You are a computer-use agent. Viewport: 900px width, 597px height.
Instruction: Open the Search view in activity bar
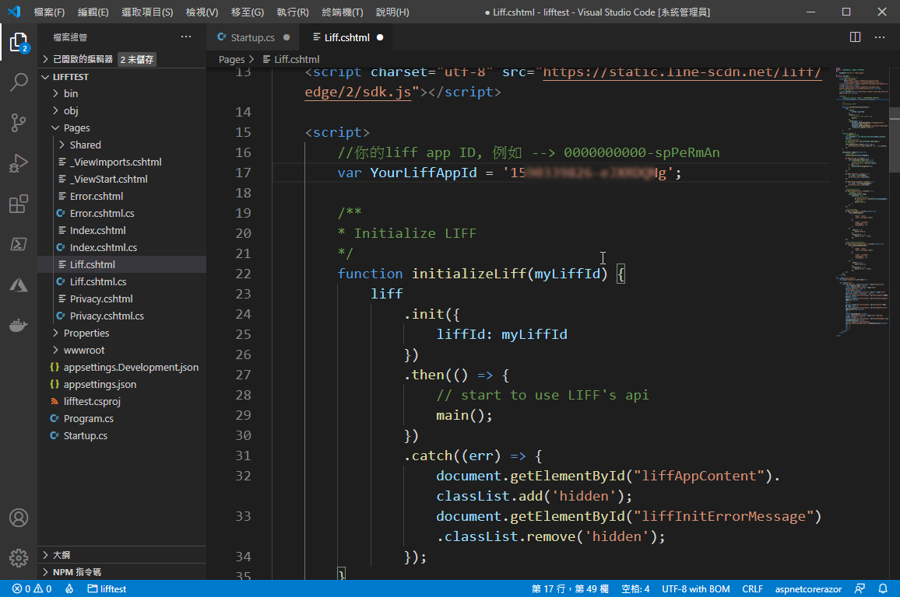pyautogui.click(x=18, y=82)
